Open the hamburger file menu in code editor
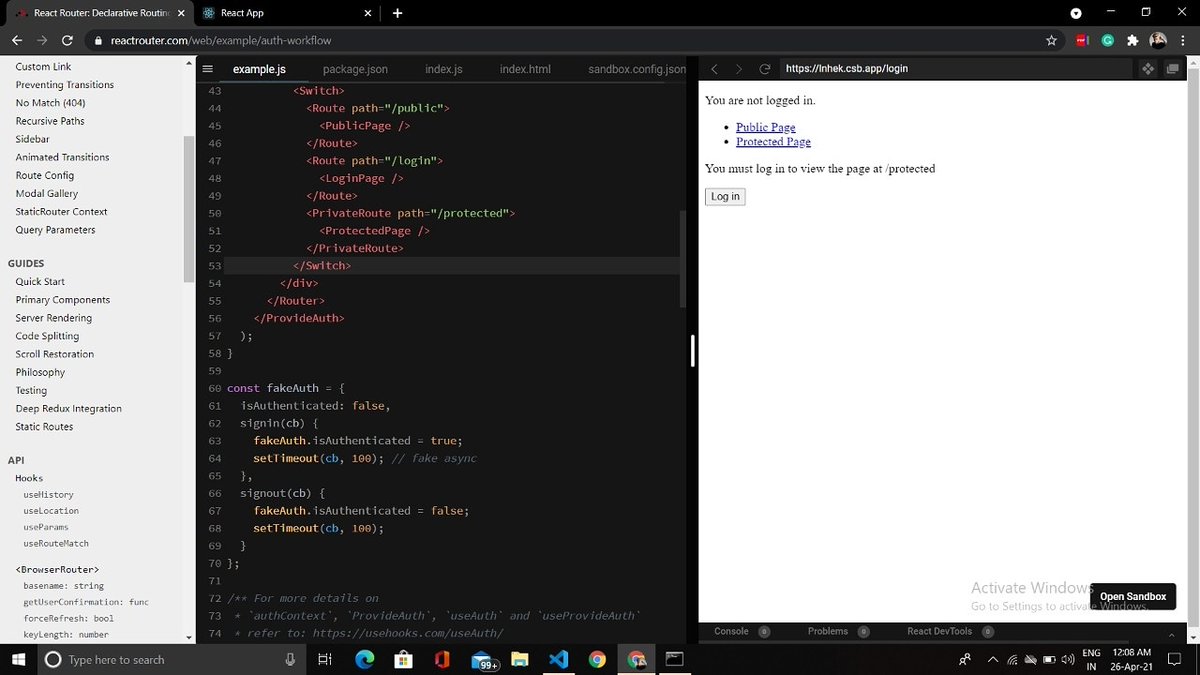The image size is (1200, 675). pos(208,69)
